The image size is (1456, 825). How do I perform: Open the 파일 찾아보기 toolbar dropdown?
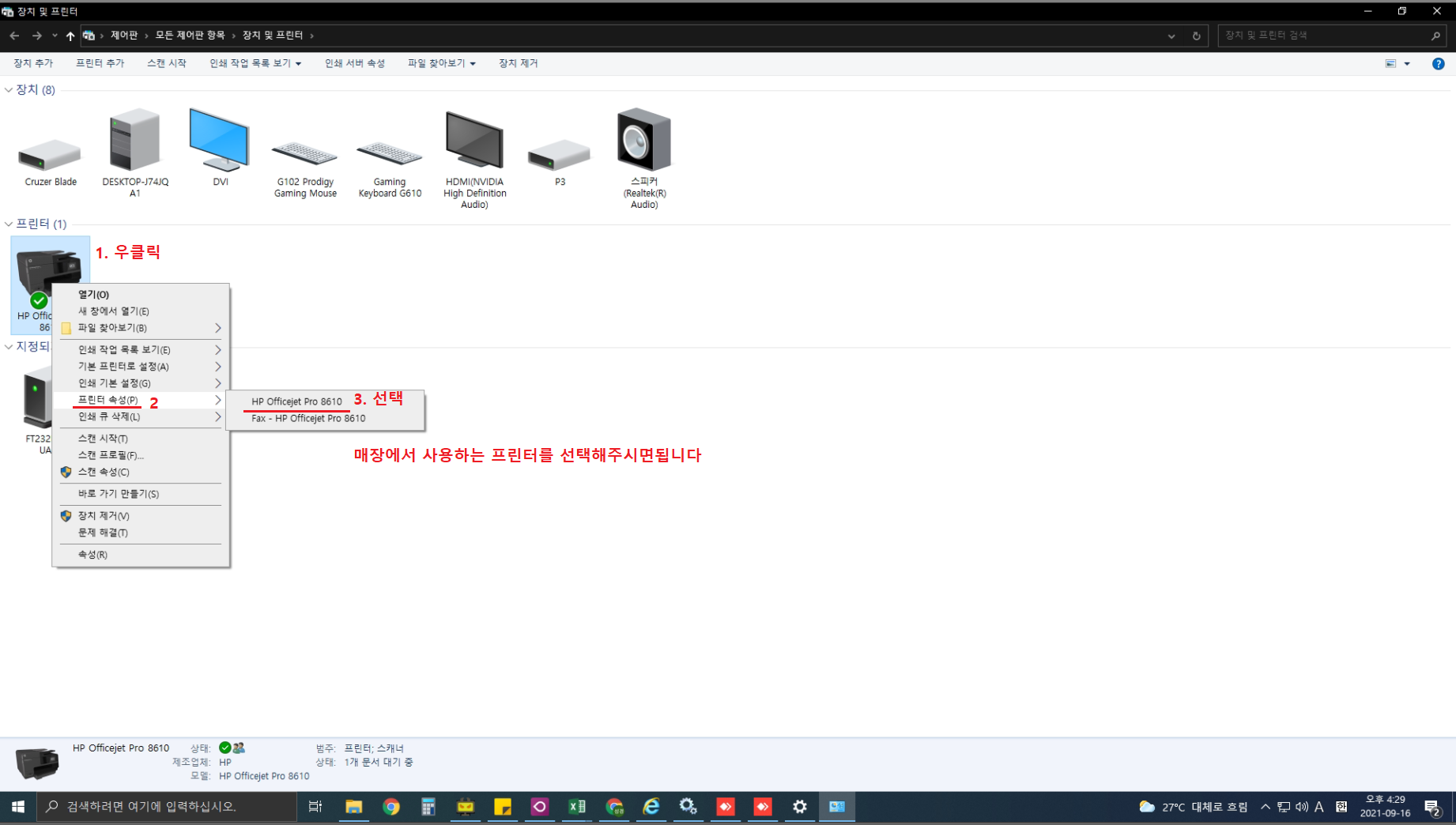point(441,63)
